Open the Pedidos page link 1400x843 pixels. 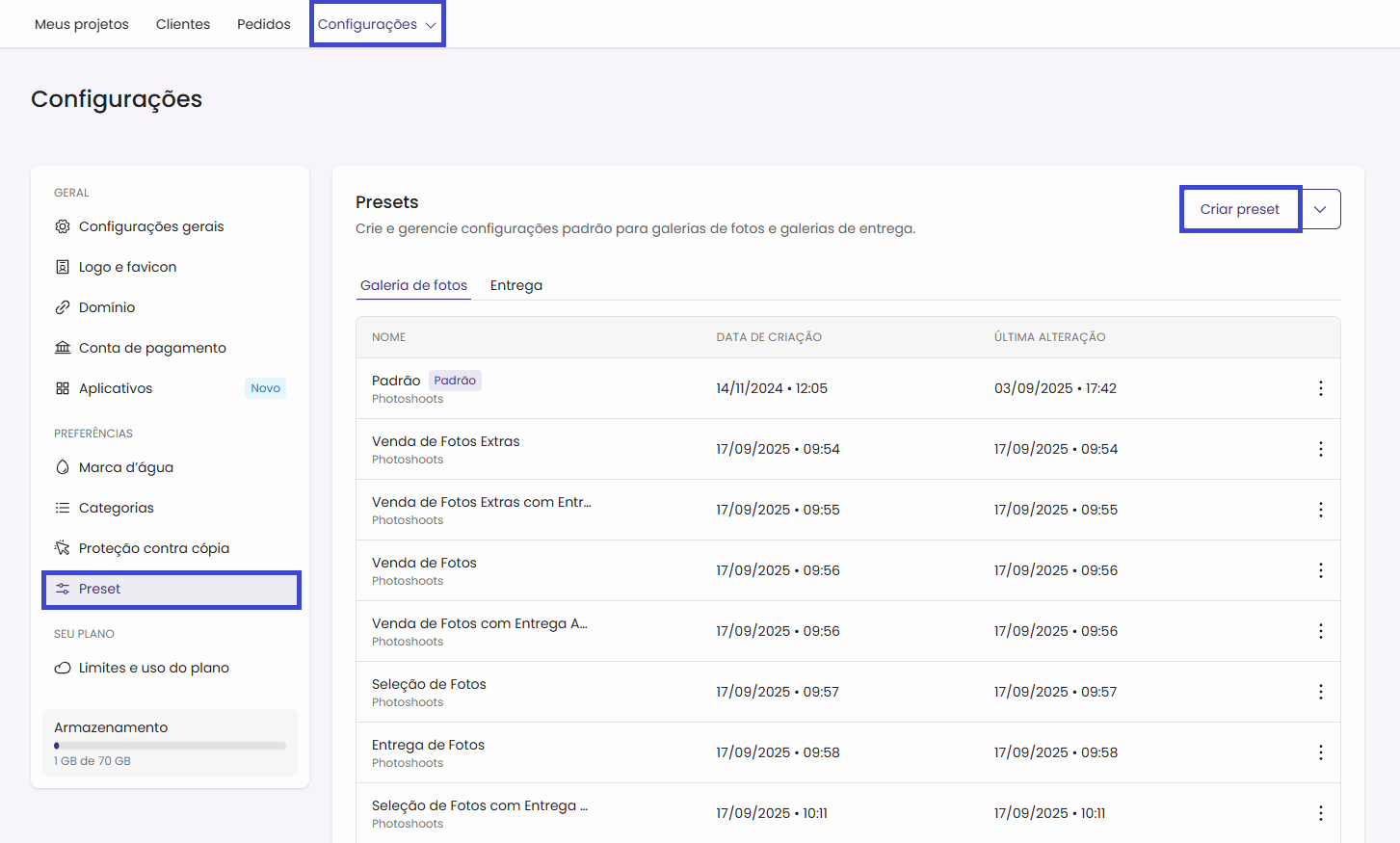pos(263,24)
